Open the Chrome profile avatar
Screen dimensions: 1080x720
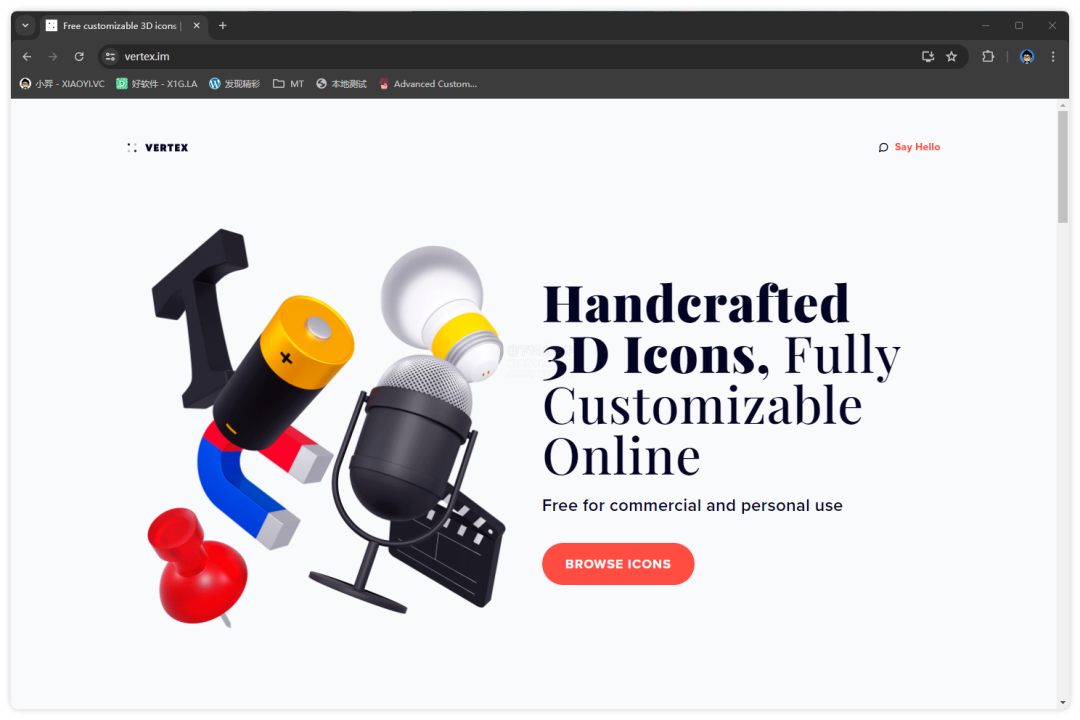click(1027, 56)
